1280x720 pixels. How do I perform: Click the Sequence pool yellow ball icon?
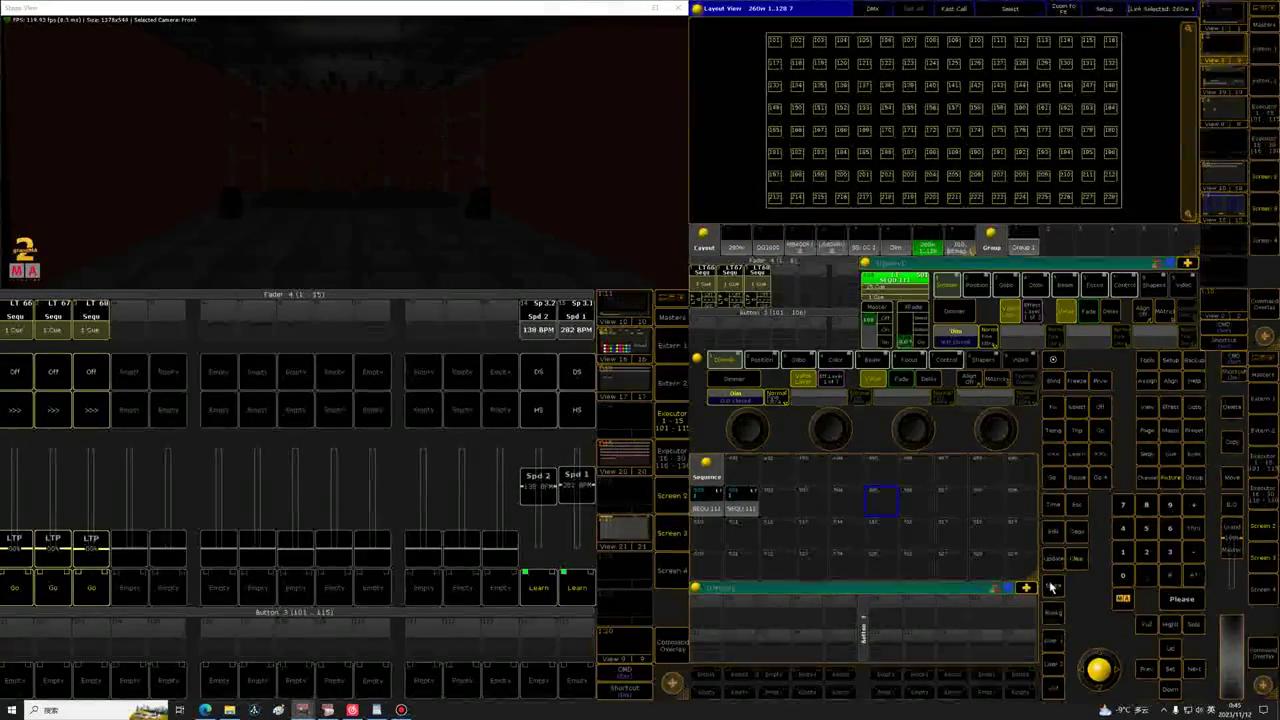[706, 462]
